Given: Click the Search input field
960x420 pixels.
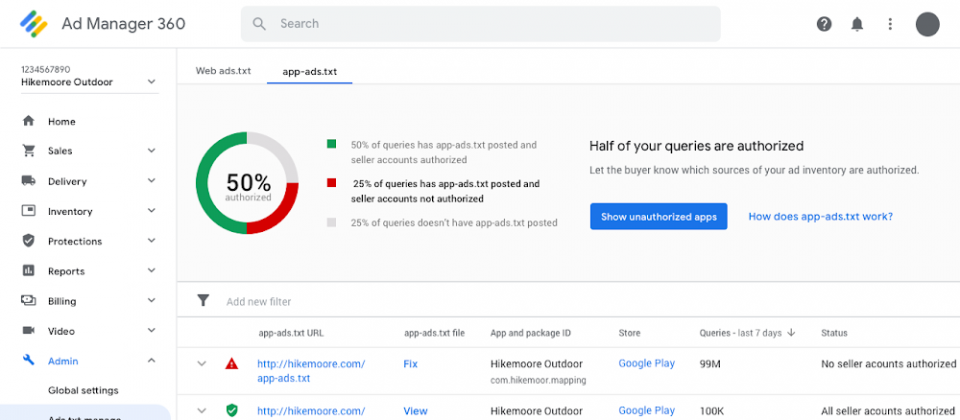Looking at the screenshot, I should [481, 24].
